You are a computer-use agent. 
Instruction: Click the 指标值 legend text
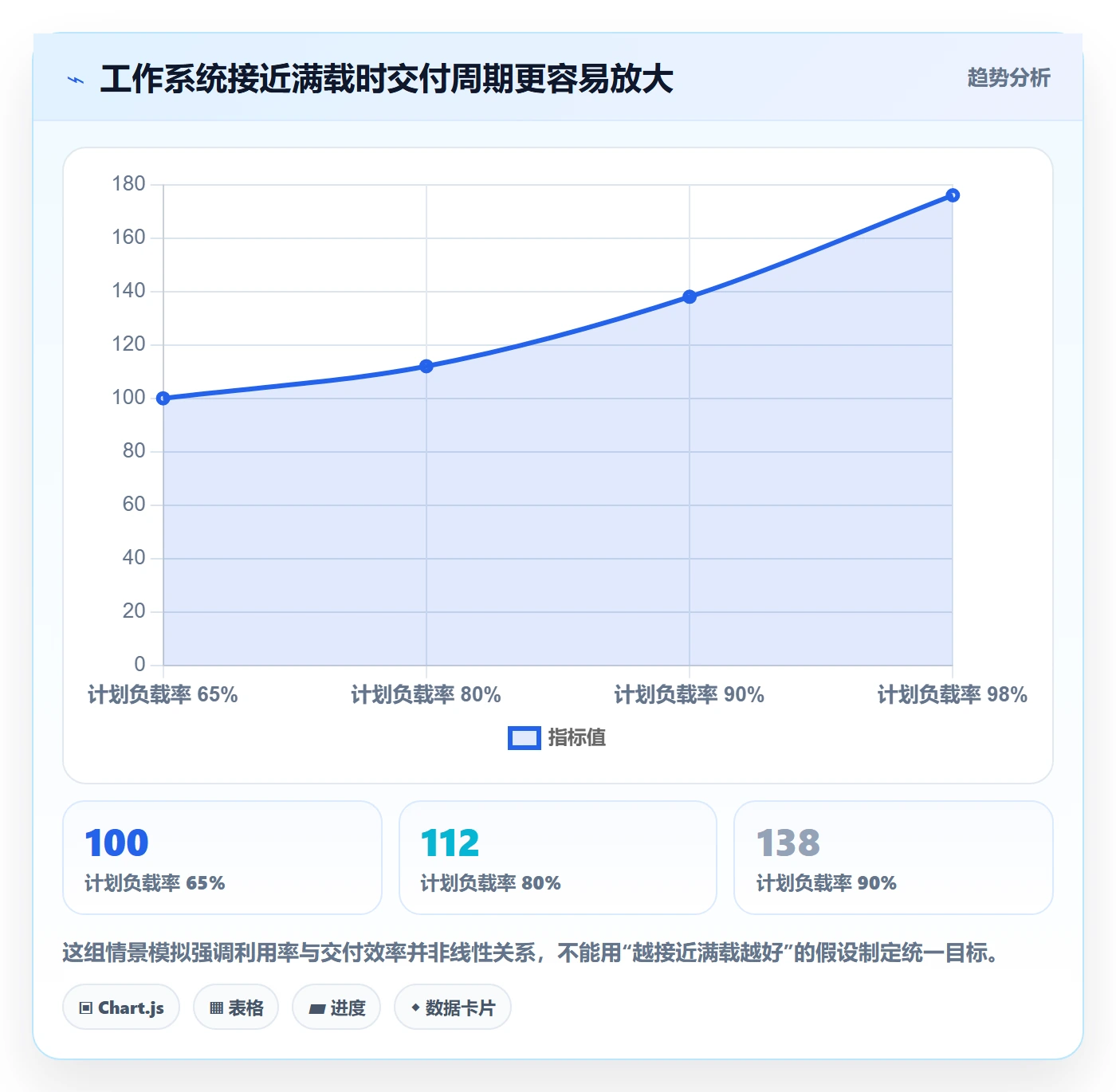[x=577, y=738]
